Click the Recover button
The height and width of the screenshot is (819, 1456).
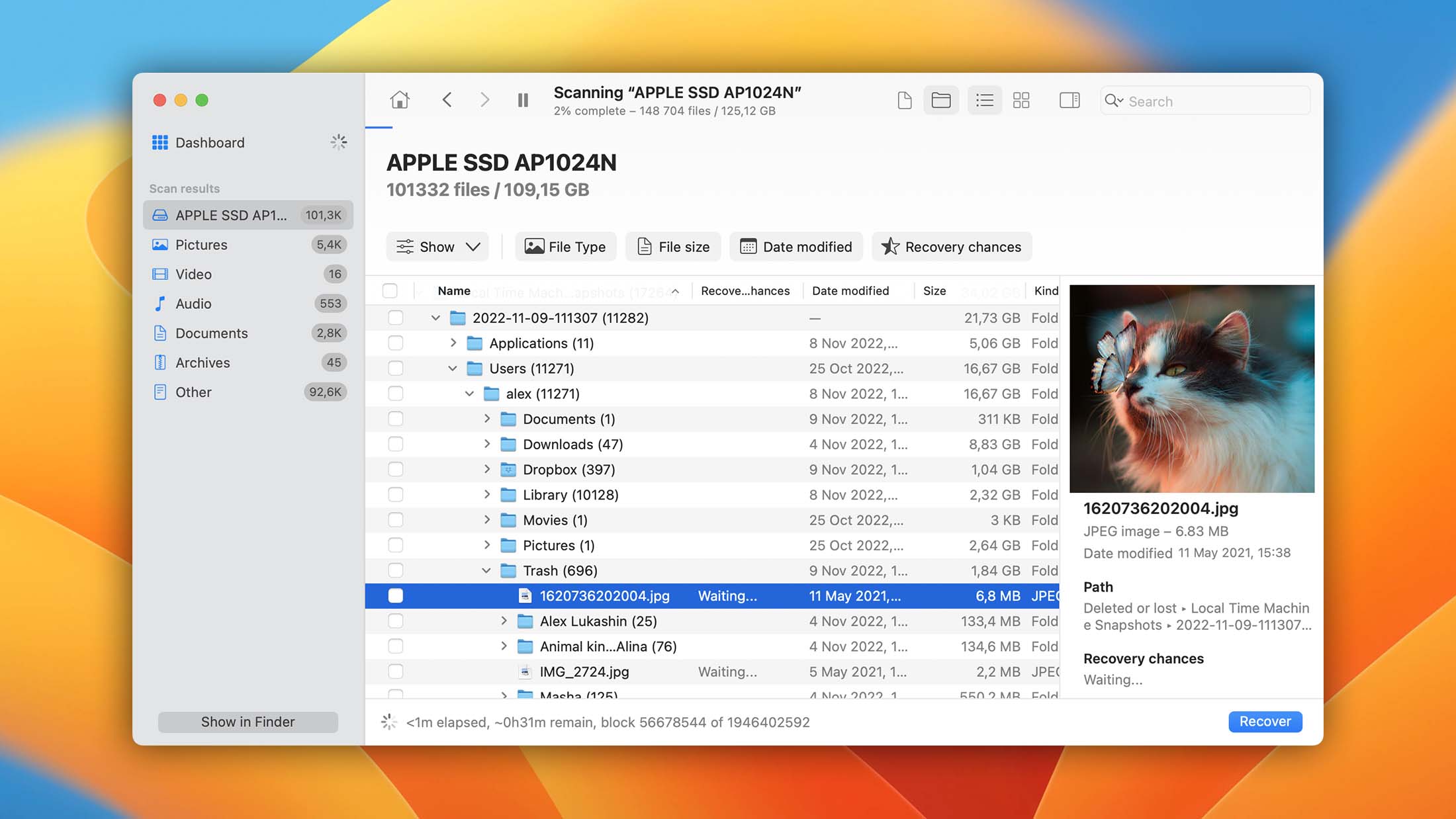(1265, 721)
